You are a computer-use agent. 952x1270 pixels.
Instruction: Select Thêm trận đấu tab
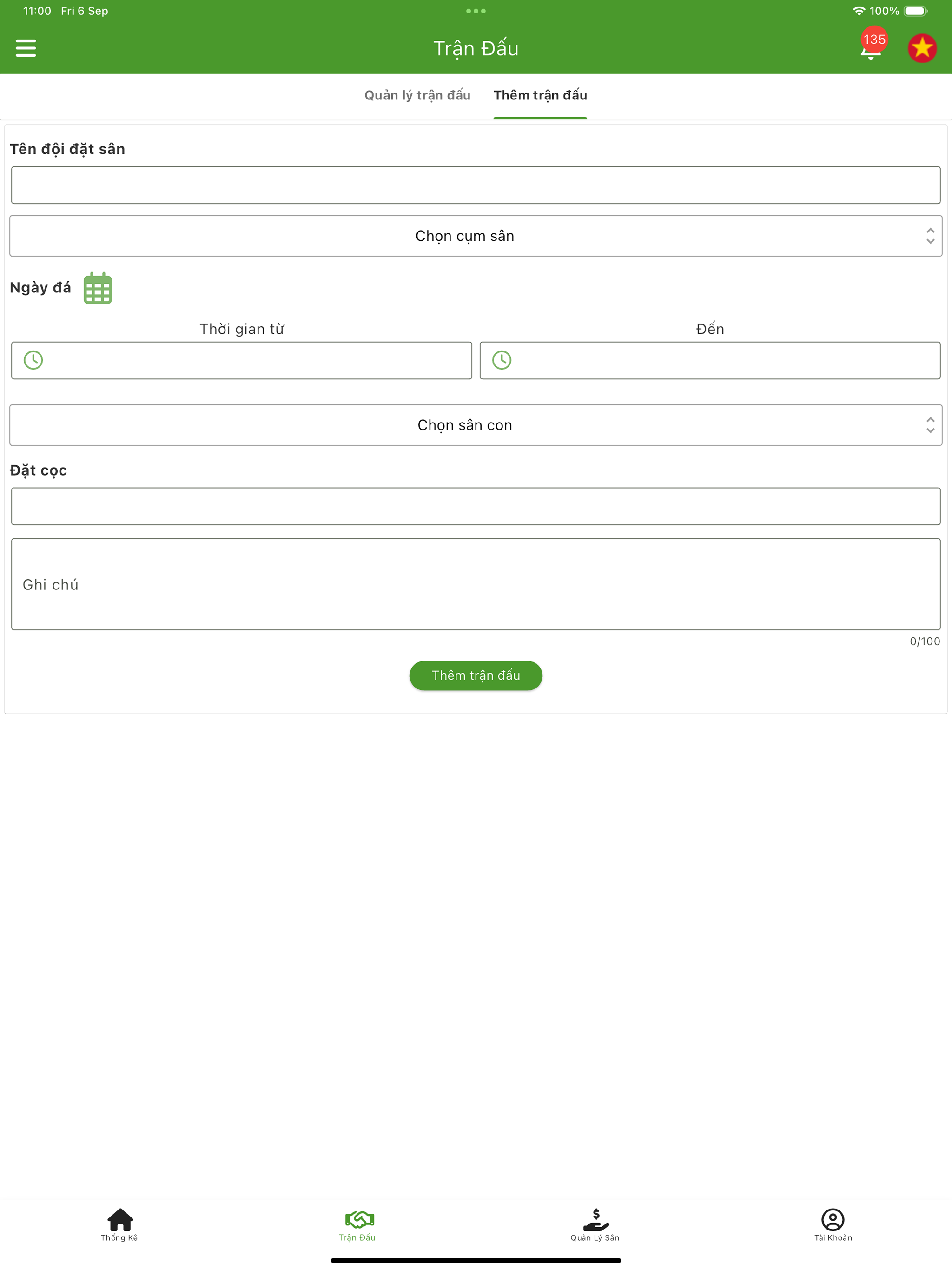click(x=540, y=95)
